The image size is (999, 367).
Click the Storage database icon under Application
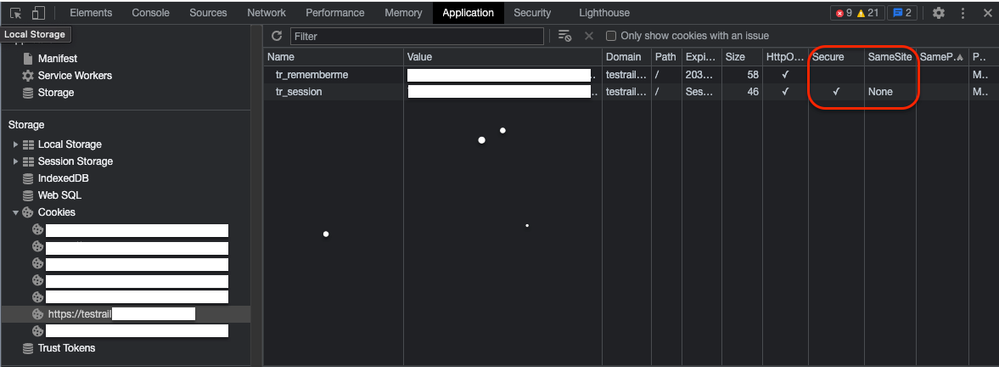click(27, 92)
